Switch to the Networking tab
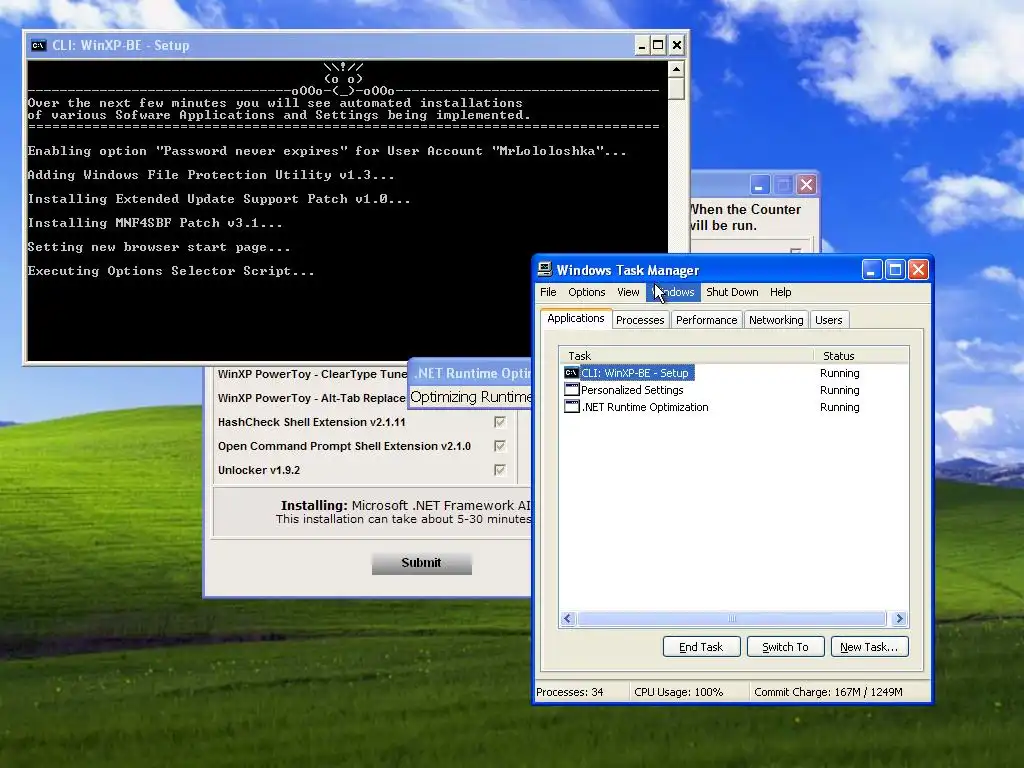 (x=776, y=320)
